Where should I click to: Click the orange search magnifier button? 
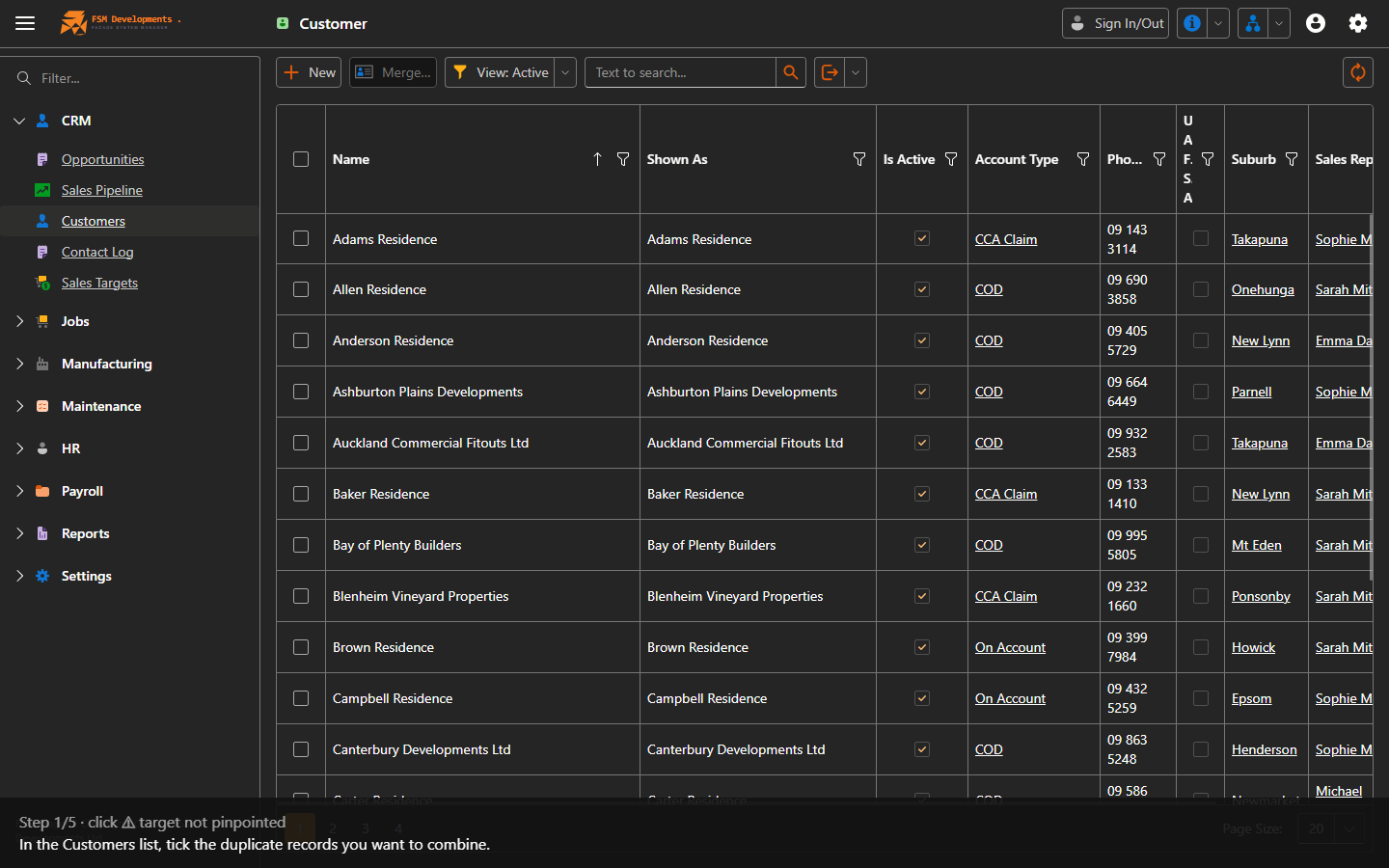(x=791, y=72)
